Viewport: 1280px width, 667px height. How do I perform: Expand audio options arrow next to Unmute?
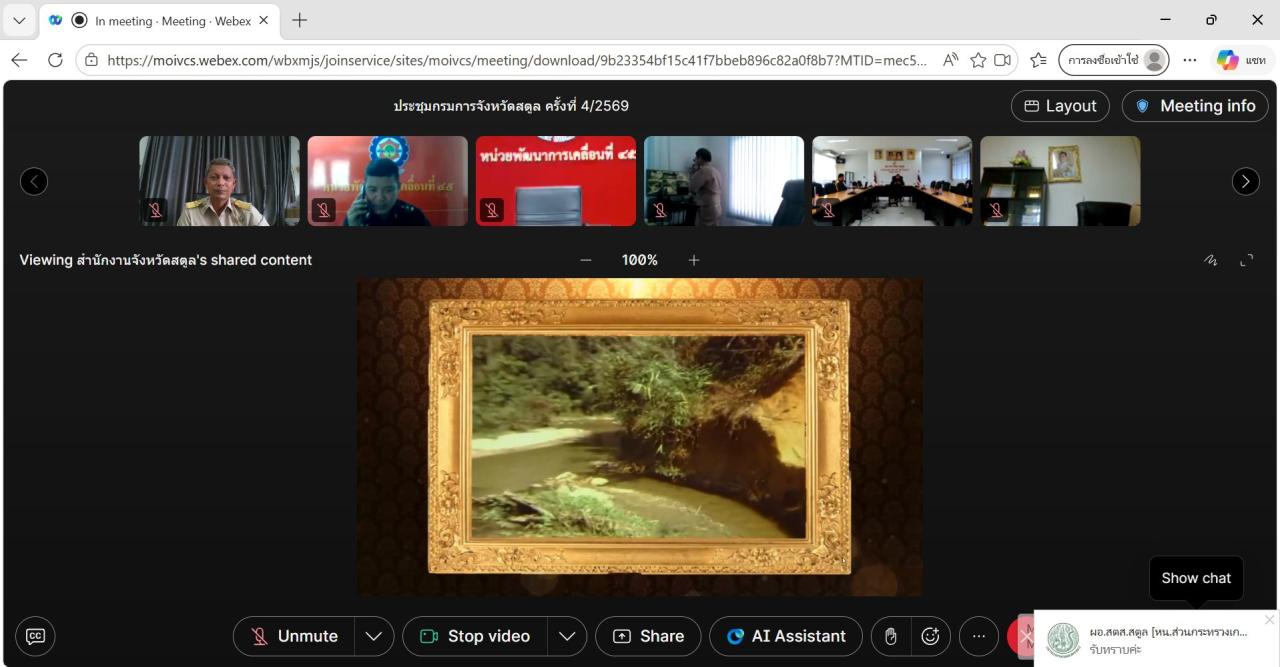point(373,636)
